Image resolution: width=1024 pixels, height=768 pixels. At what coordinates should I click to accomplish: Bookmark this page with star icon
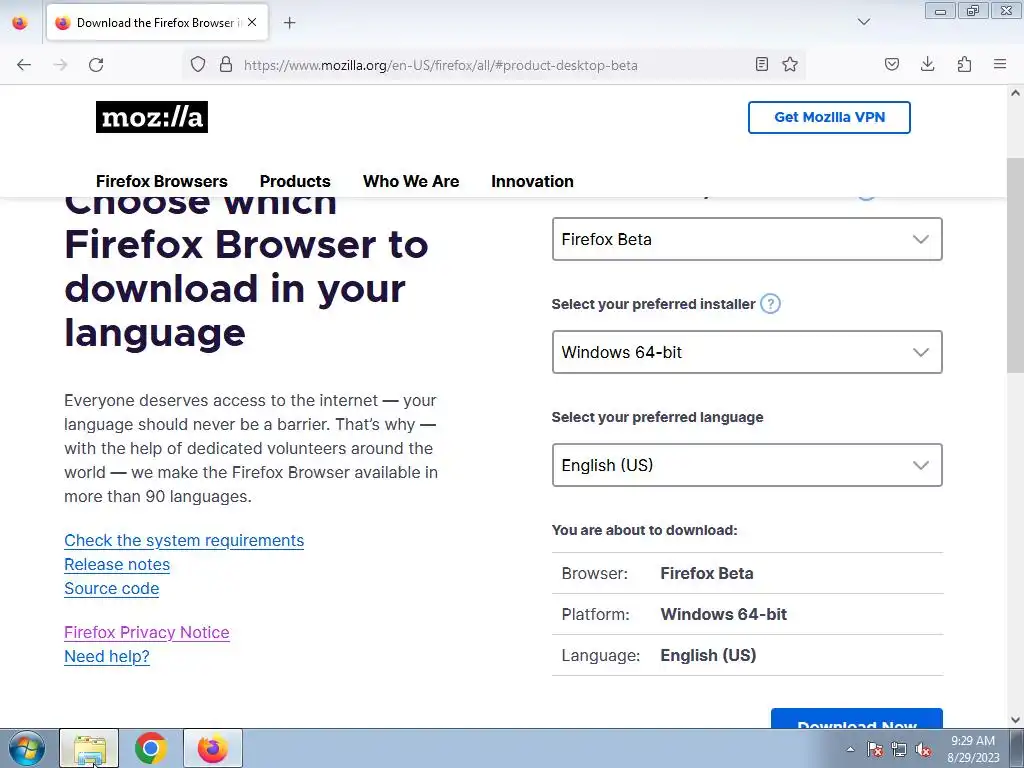790,64
